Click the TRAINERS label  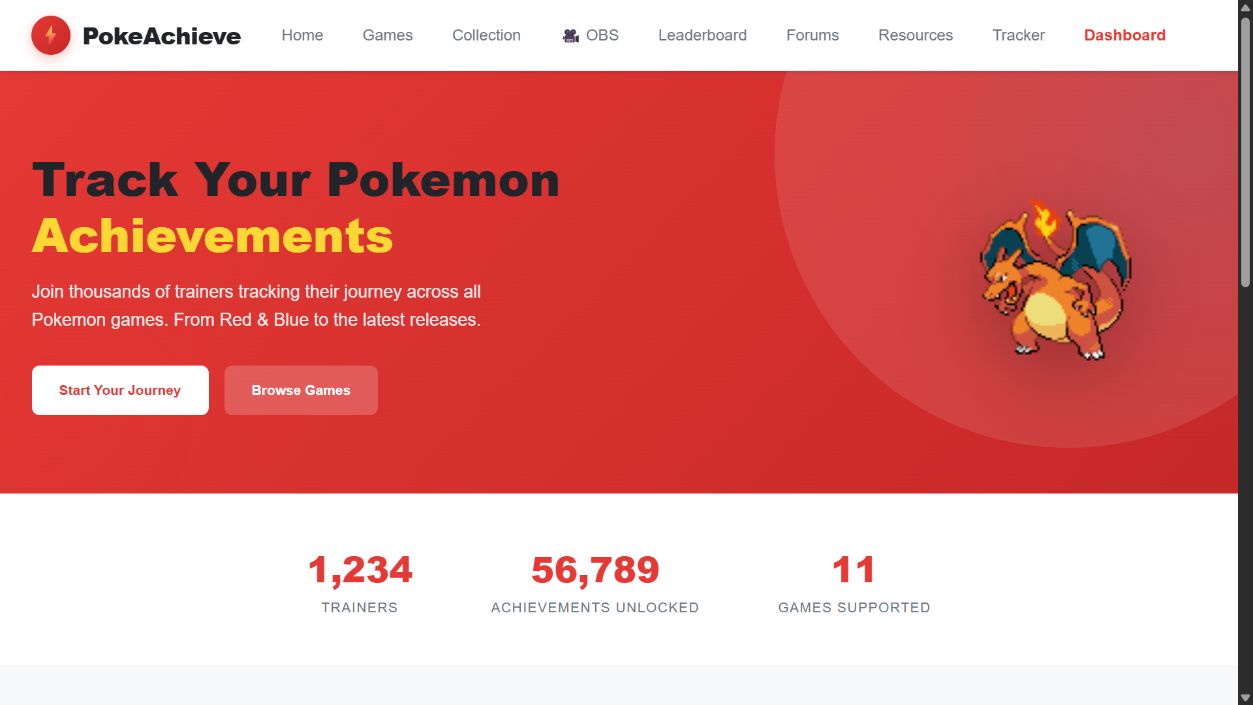tap(360, 607)
